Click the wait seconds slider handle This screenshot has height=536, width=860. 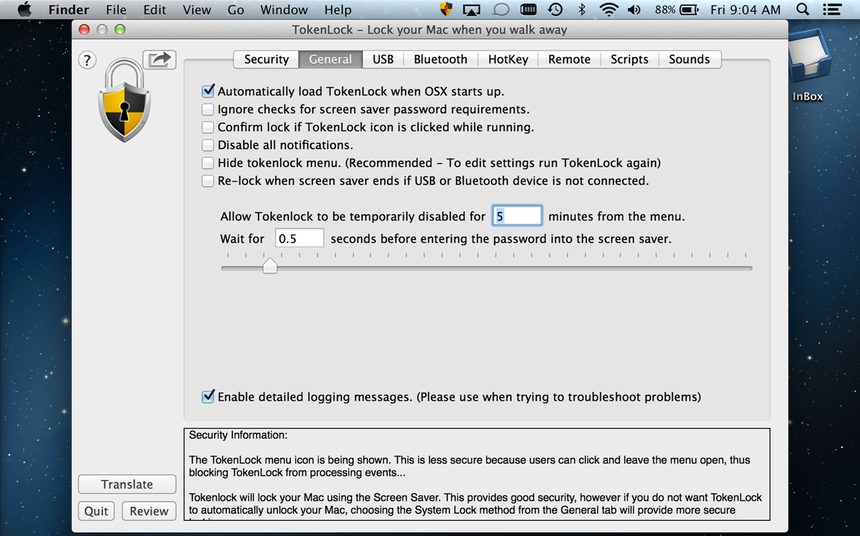[269, 267]
